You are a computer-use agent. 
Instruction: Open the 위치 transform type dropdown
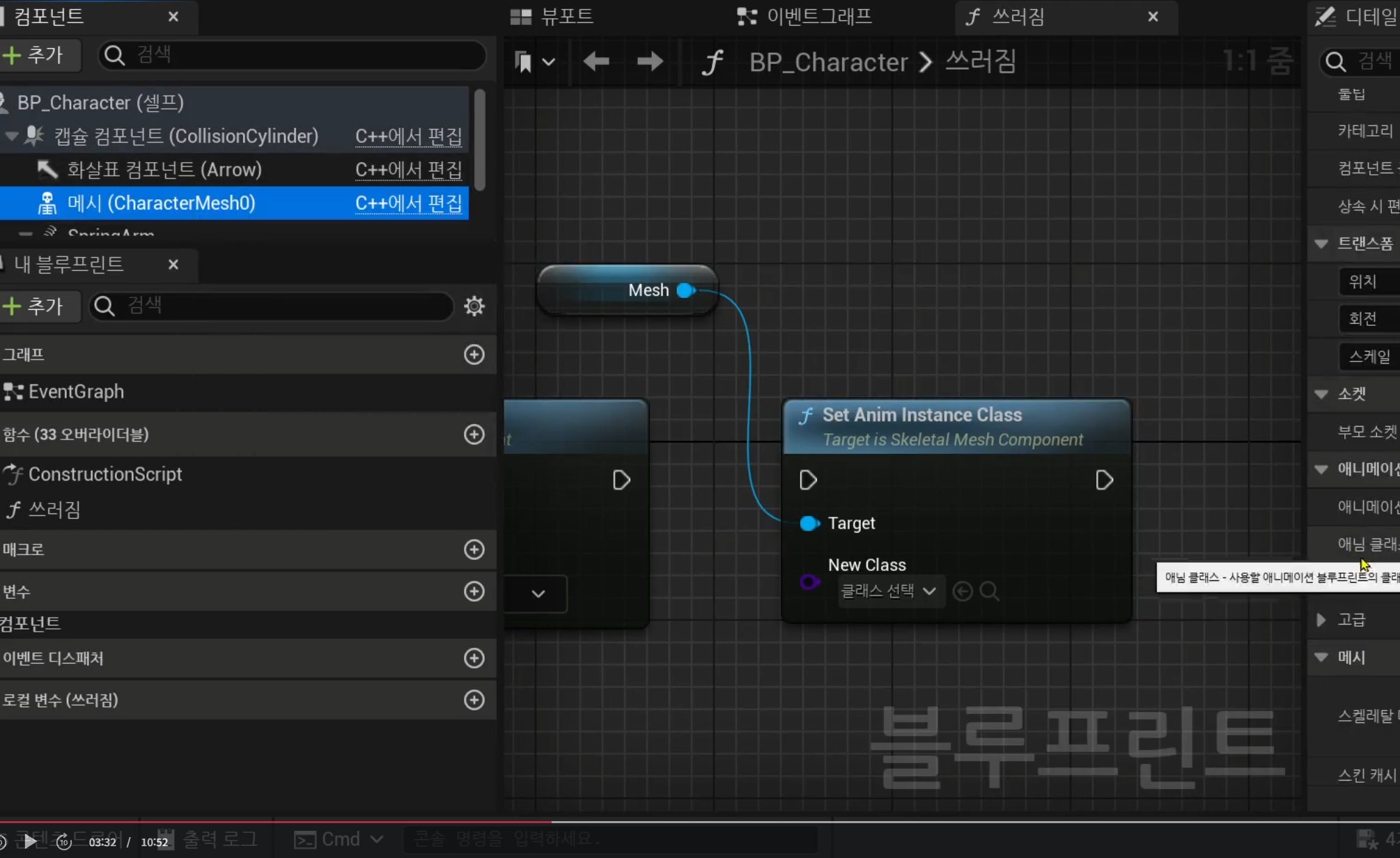pos(1369,281)
